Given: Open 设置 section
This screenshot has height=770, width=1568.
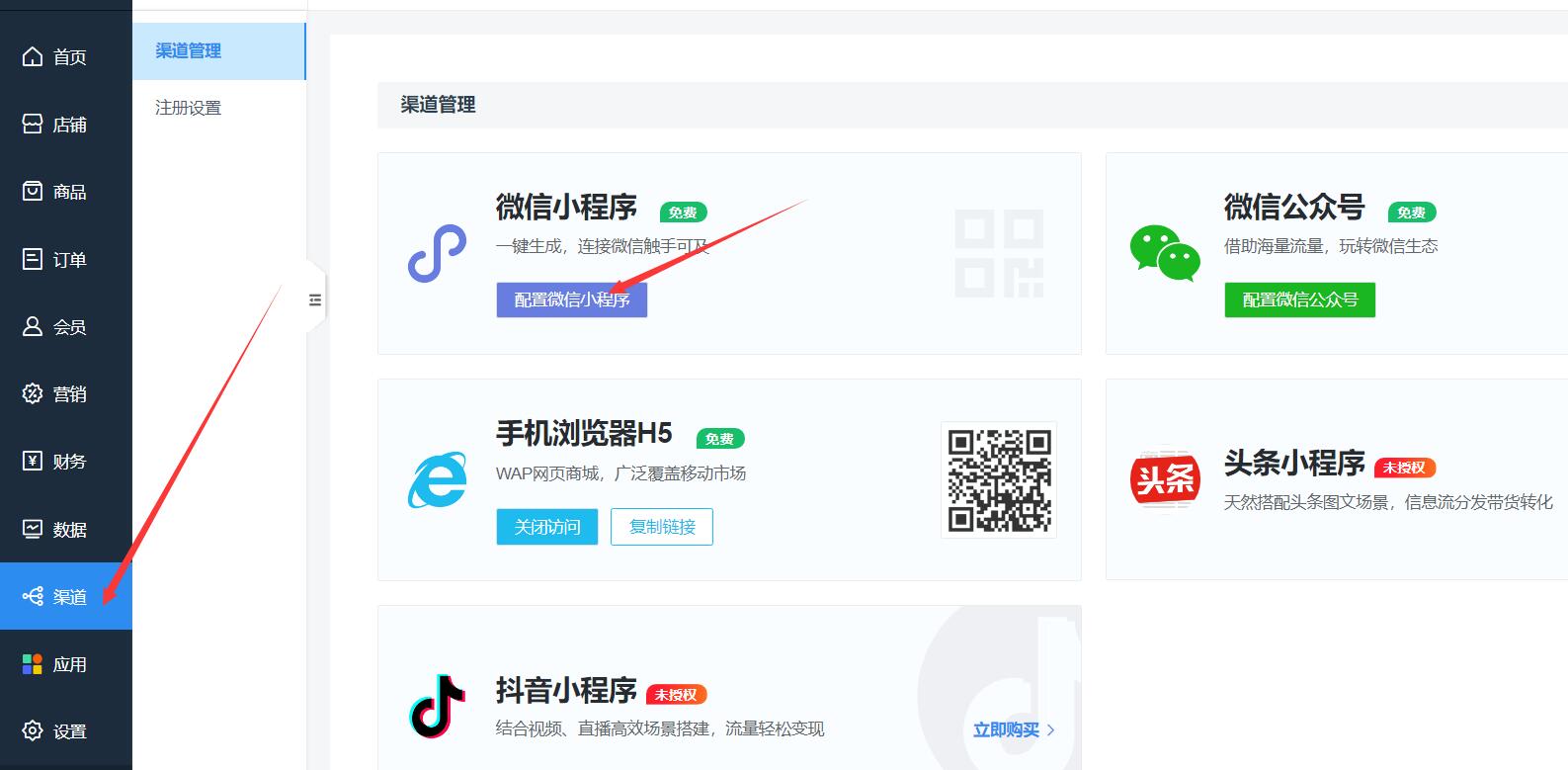Looking at the screenshot, I should point(66,730).
